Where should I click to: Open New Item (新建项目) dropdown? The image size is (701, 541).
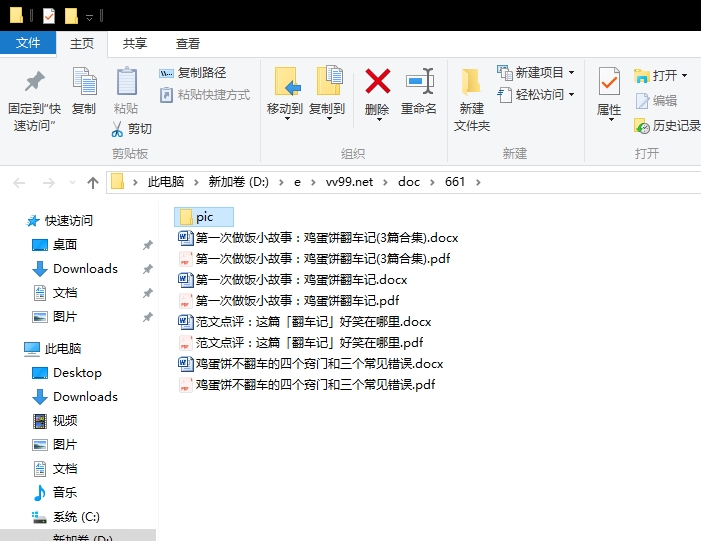536,72
